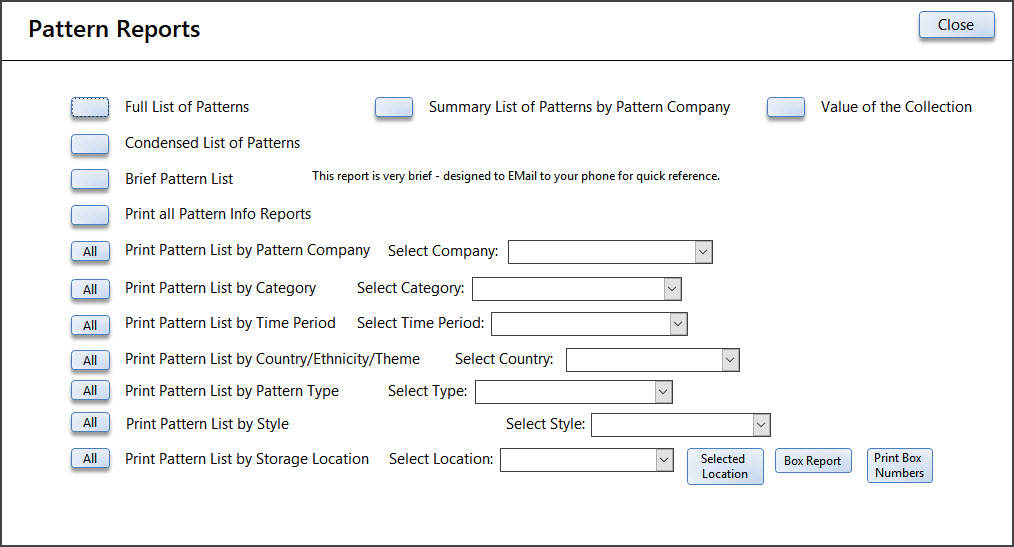1014x547 pixels.
Task: Run the Condensed List of Patterns report
Action: click(90, 144)
